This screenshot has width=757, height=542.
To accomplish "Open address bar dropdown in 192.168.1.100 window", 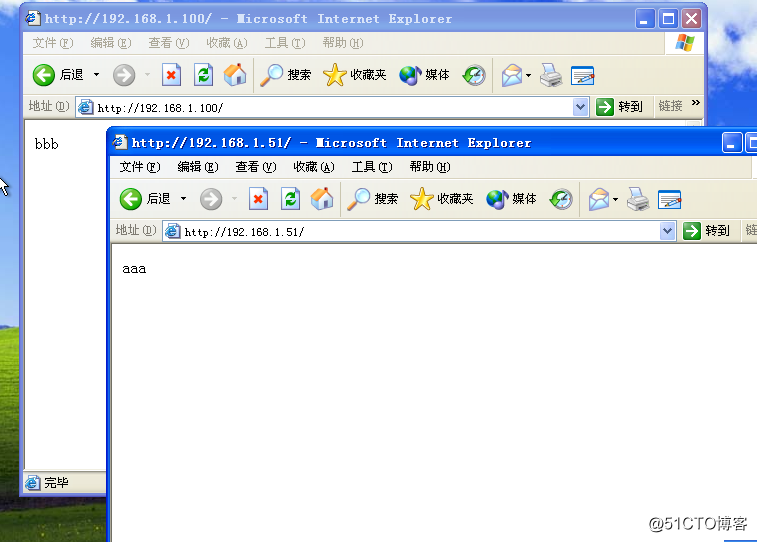I will click(x=580, y=107).
